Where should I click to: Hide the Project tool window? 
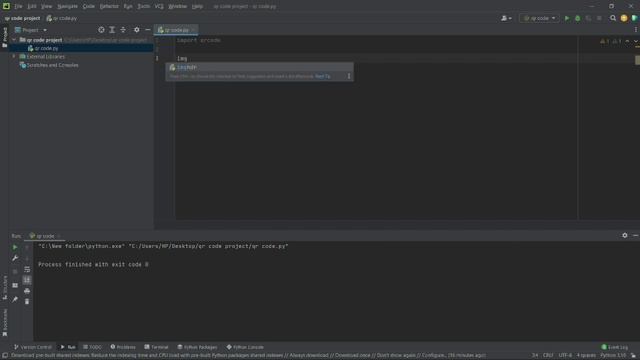click(x=148, y=30)
